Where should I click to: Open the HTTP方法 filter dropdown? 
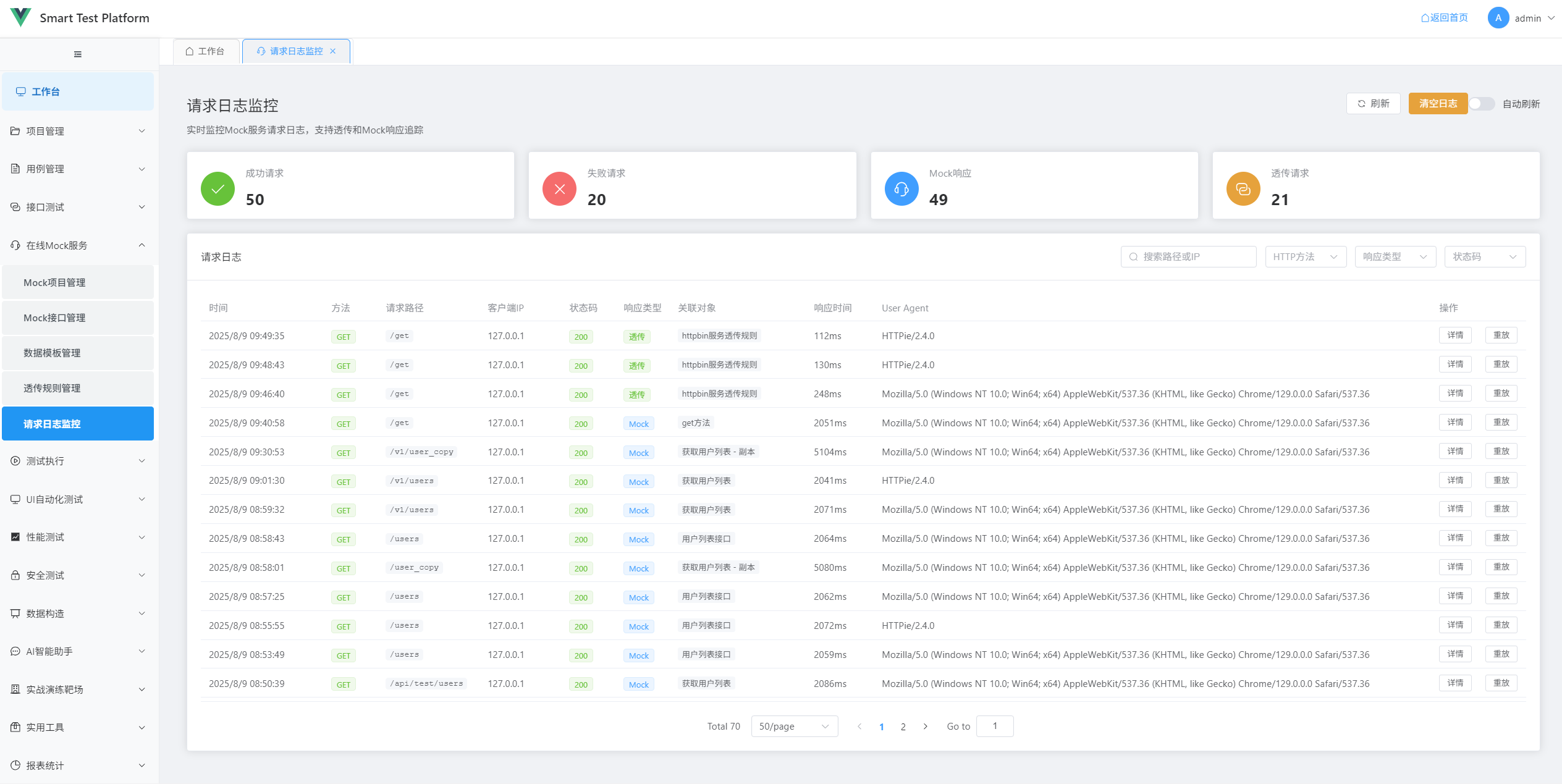1305,257
